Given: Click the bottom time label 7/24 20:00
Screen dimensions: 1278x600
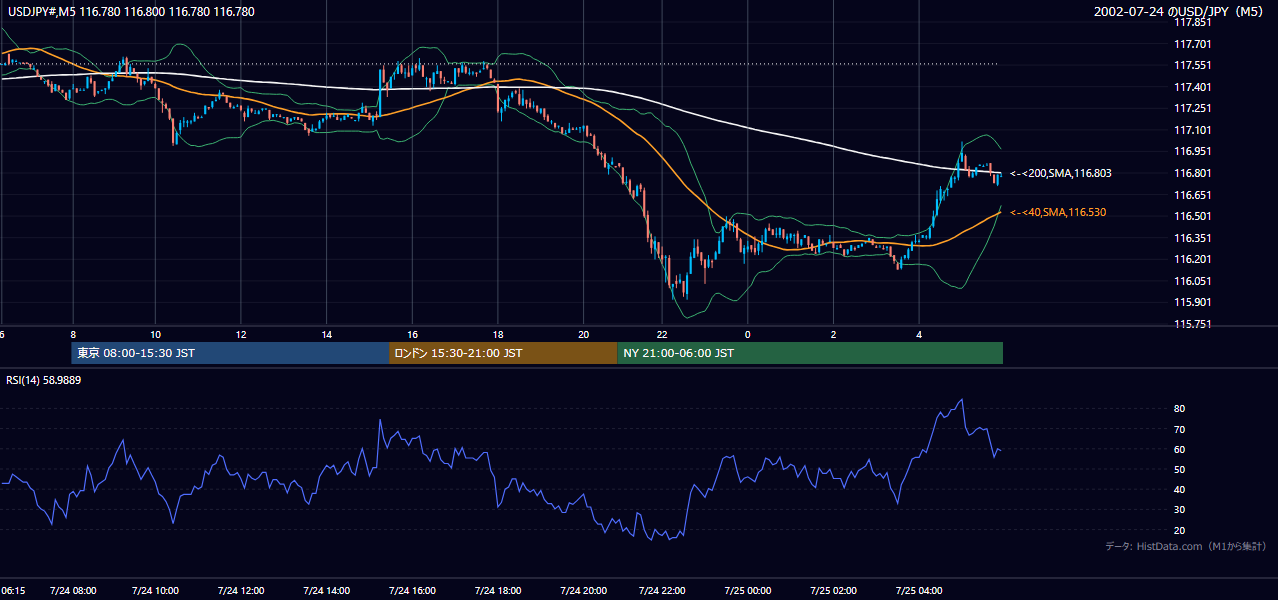Looking at the screenshot, I should [x=582, y=591].
